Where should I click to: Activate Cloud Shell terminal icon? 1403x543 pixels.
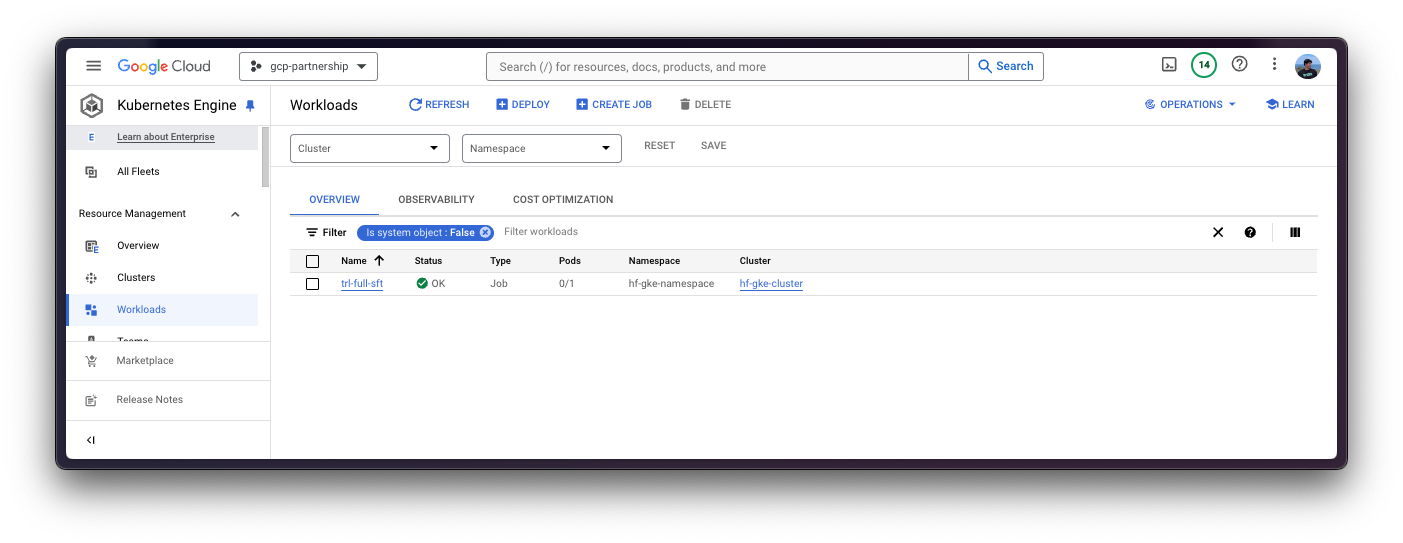1169,65
